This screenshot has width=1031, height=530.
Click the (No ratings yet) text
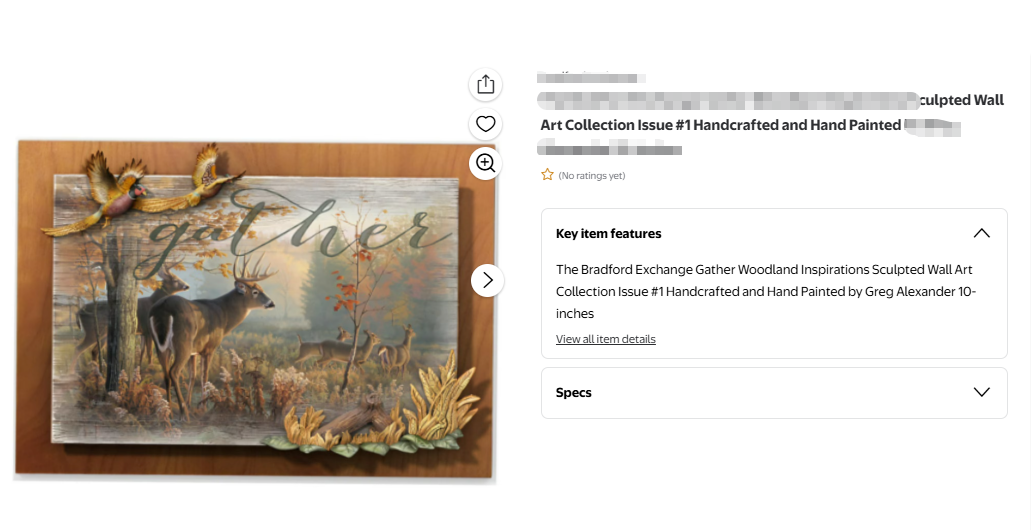click(x=592, y=176)
